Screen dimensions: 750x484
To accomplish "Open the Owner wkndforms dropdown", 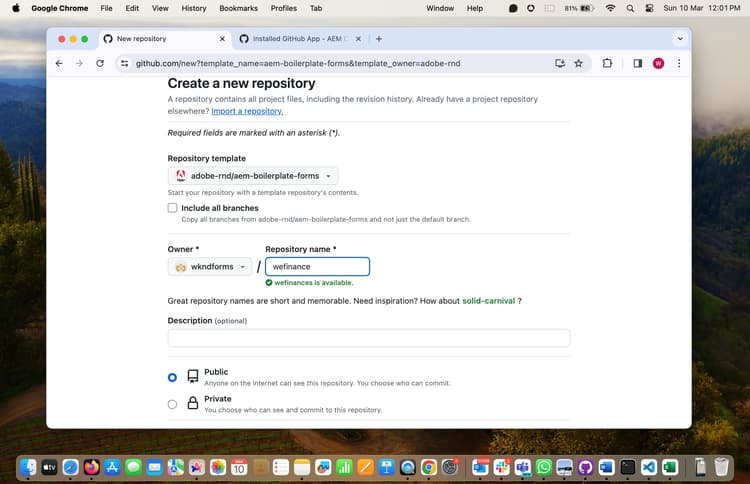I will point(210,266).
